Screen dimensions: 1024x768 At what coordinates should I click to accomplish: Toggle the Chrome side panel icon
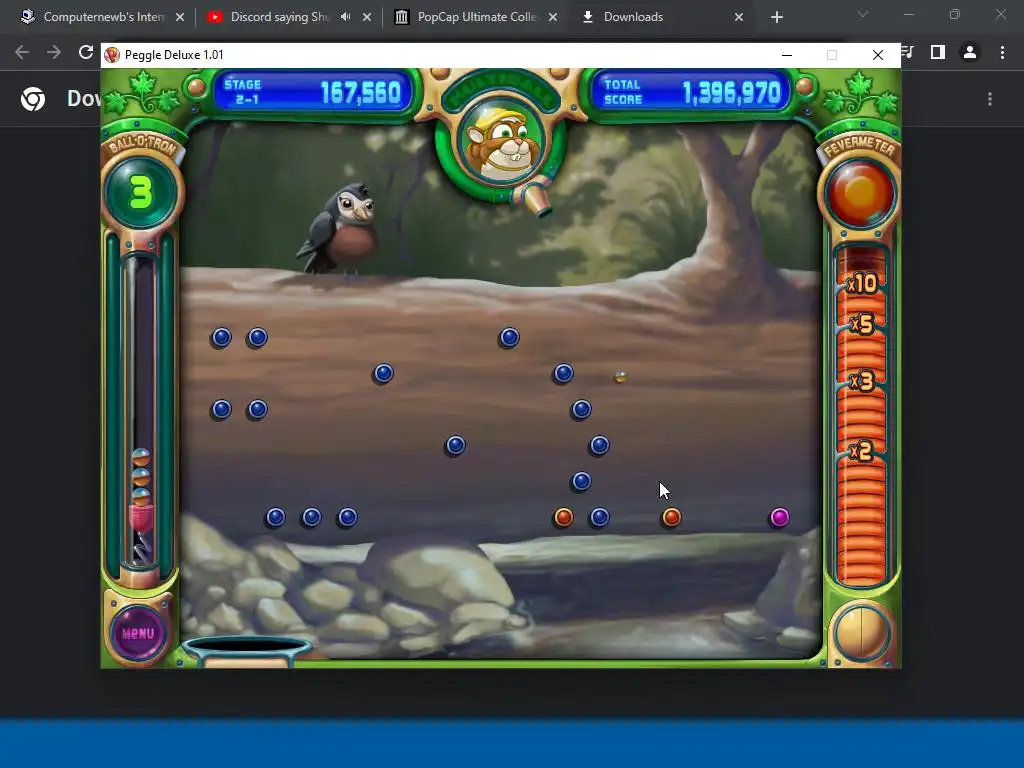click(938, 52)
